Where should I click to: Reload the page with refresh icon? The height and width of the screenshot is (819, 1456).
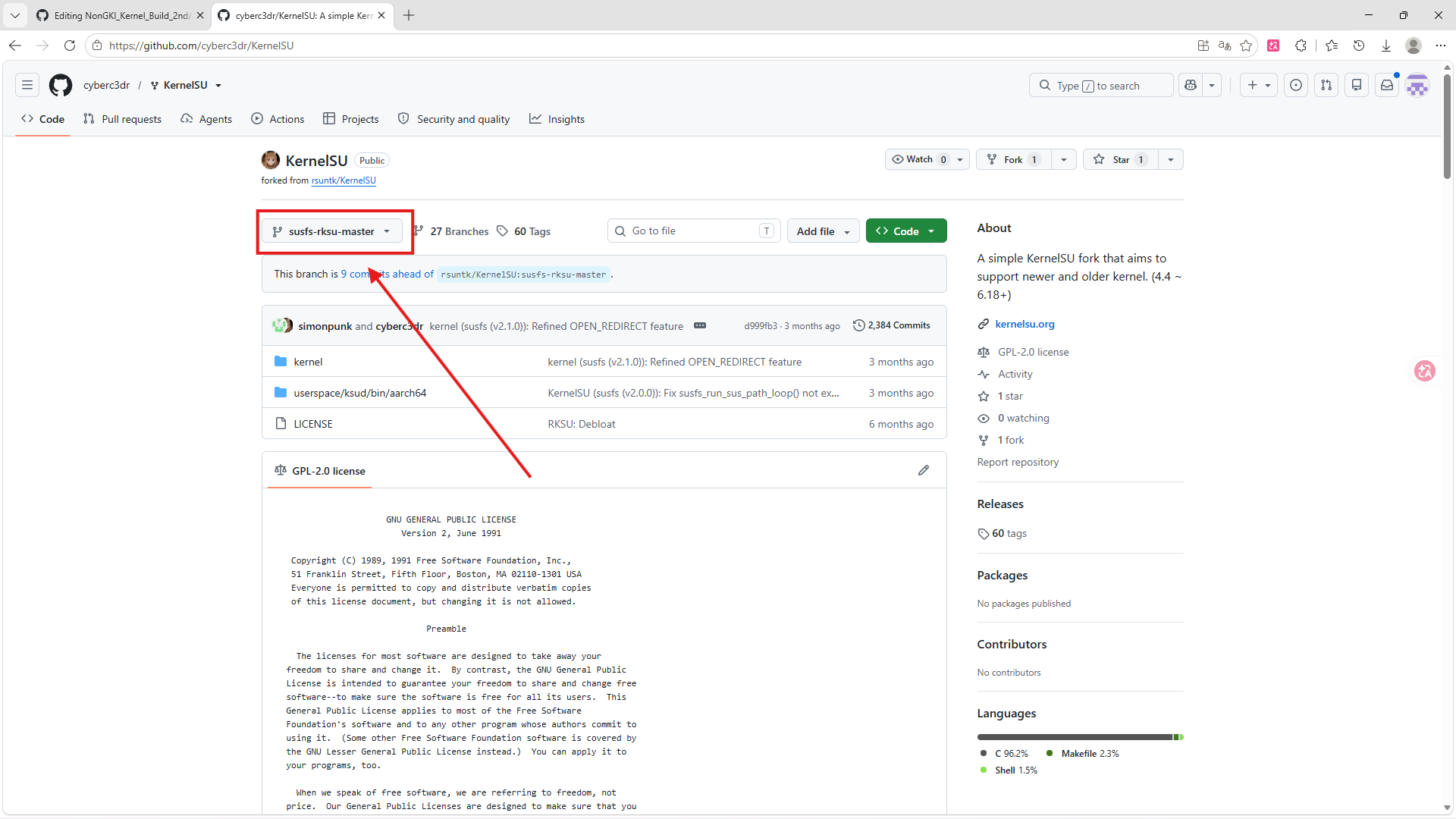70,45
